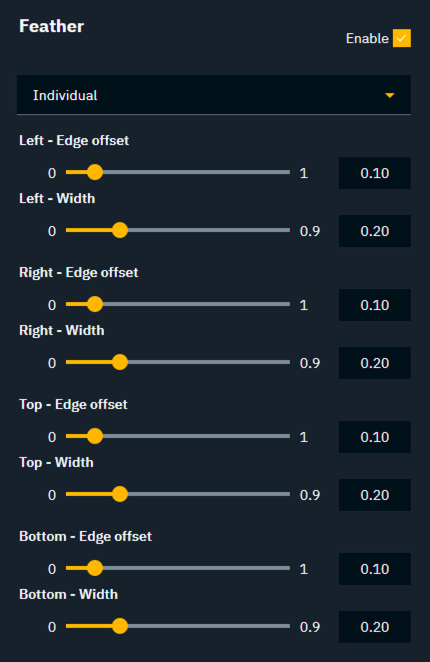Focus the Top - Width value field
The width and height of the screenshot is (430, 662).
pos(375,495)
